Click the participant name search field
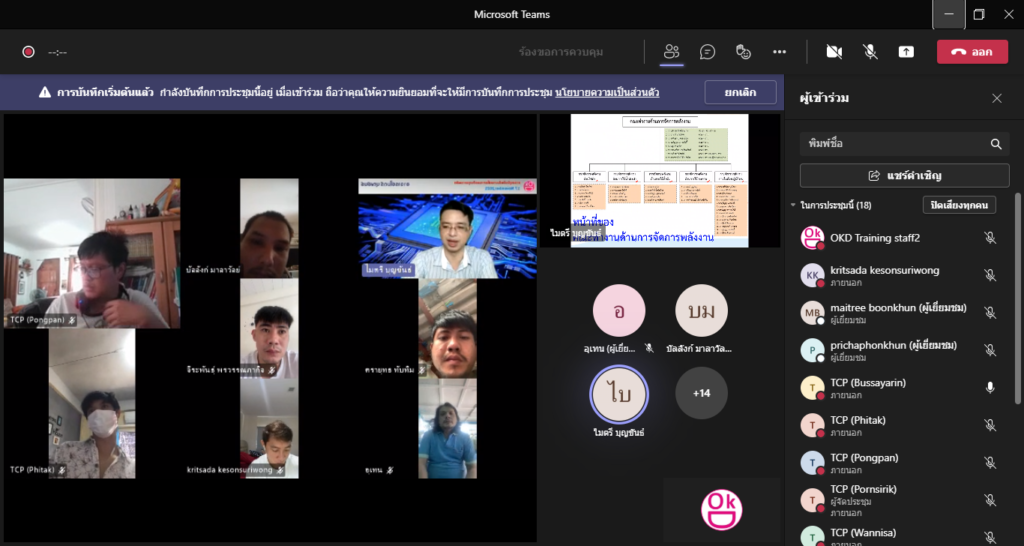This screenshot has width=1024, height=546. (904, 144)
